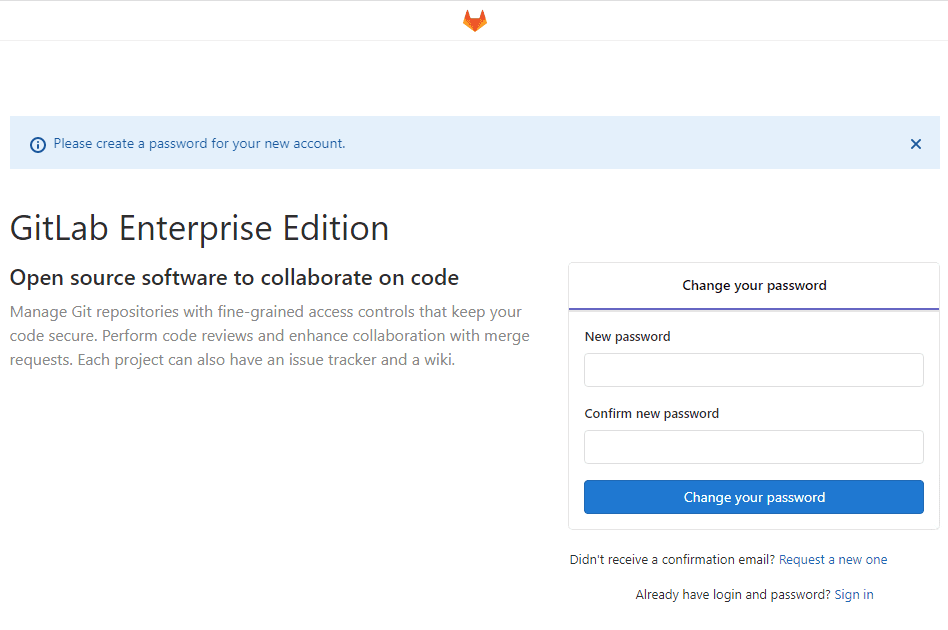Click the GitLab fox logo

click(x=475, y=21)
